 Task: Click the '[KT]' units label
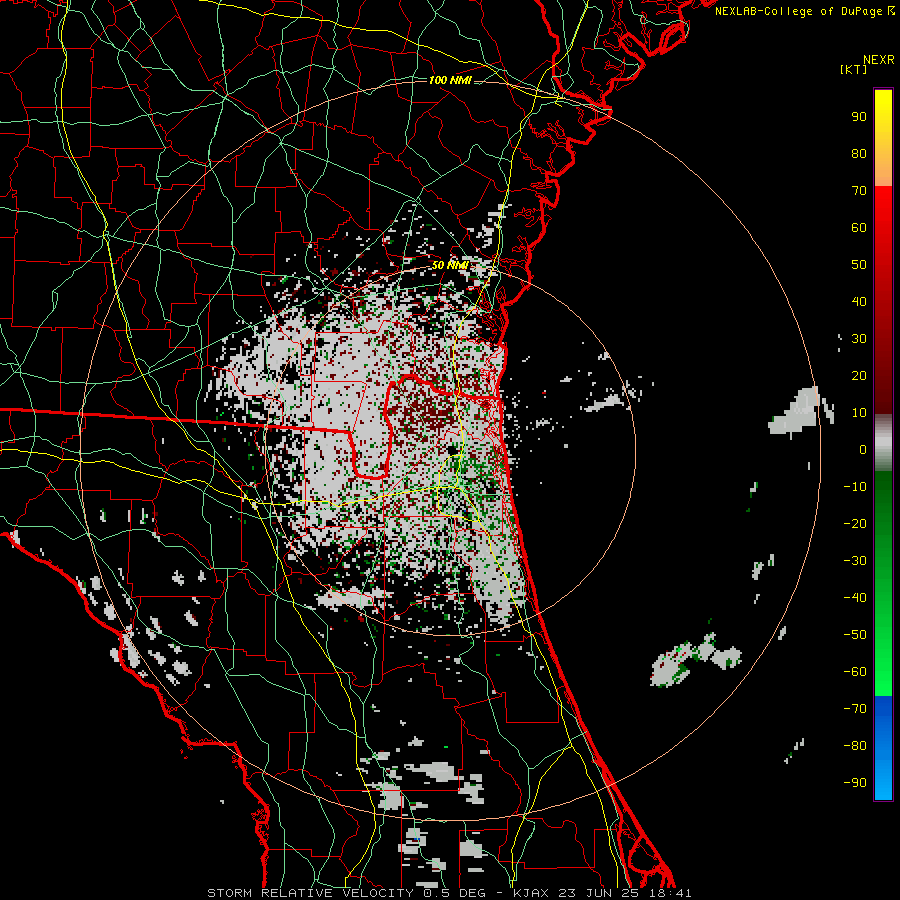click(x=853, y=69)
